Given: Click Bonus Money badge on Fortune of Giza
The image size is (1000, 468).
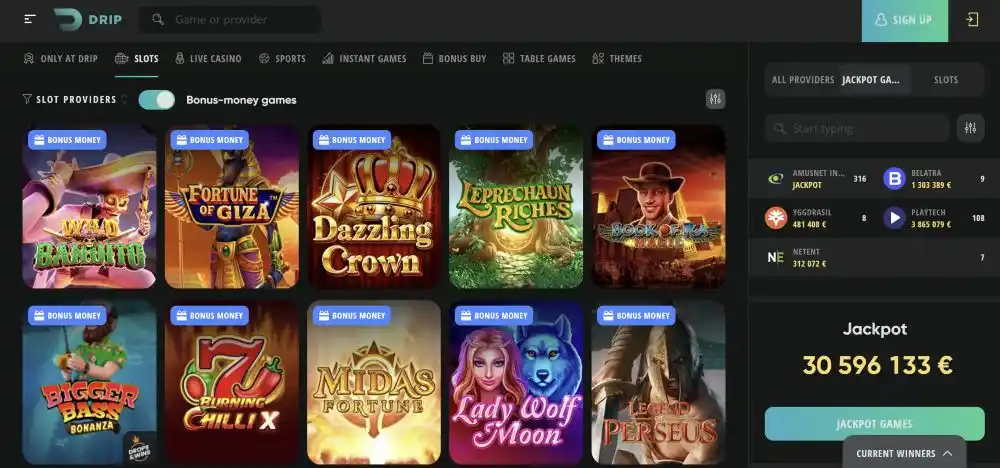Looking at the screenshot, I should click(x=210, y=140).
